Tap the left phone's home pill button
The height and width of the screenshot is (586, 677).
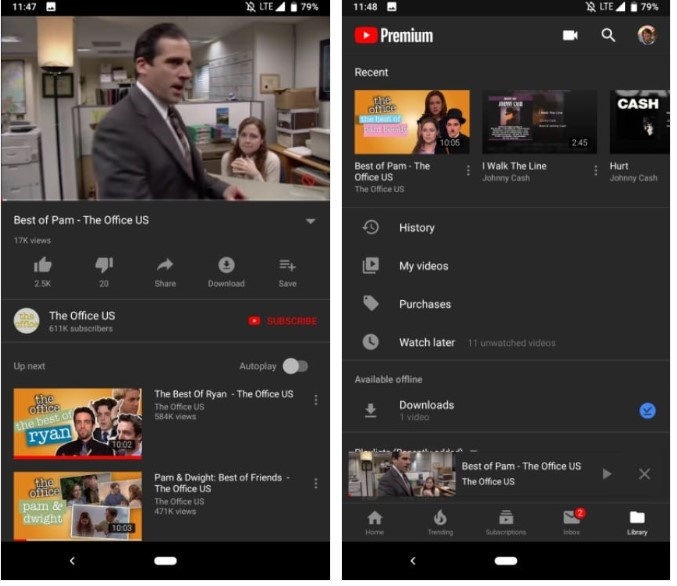tap(165, 561)
